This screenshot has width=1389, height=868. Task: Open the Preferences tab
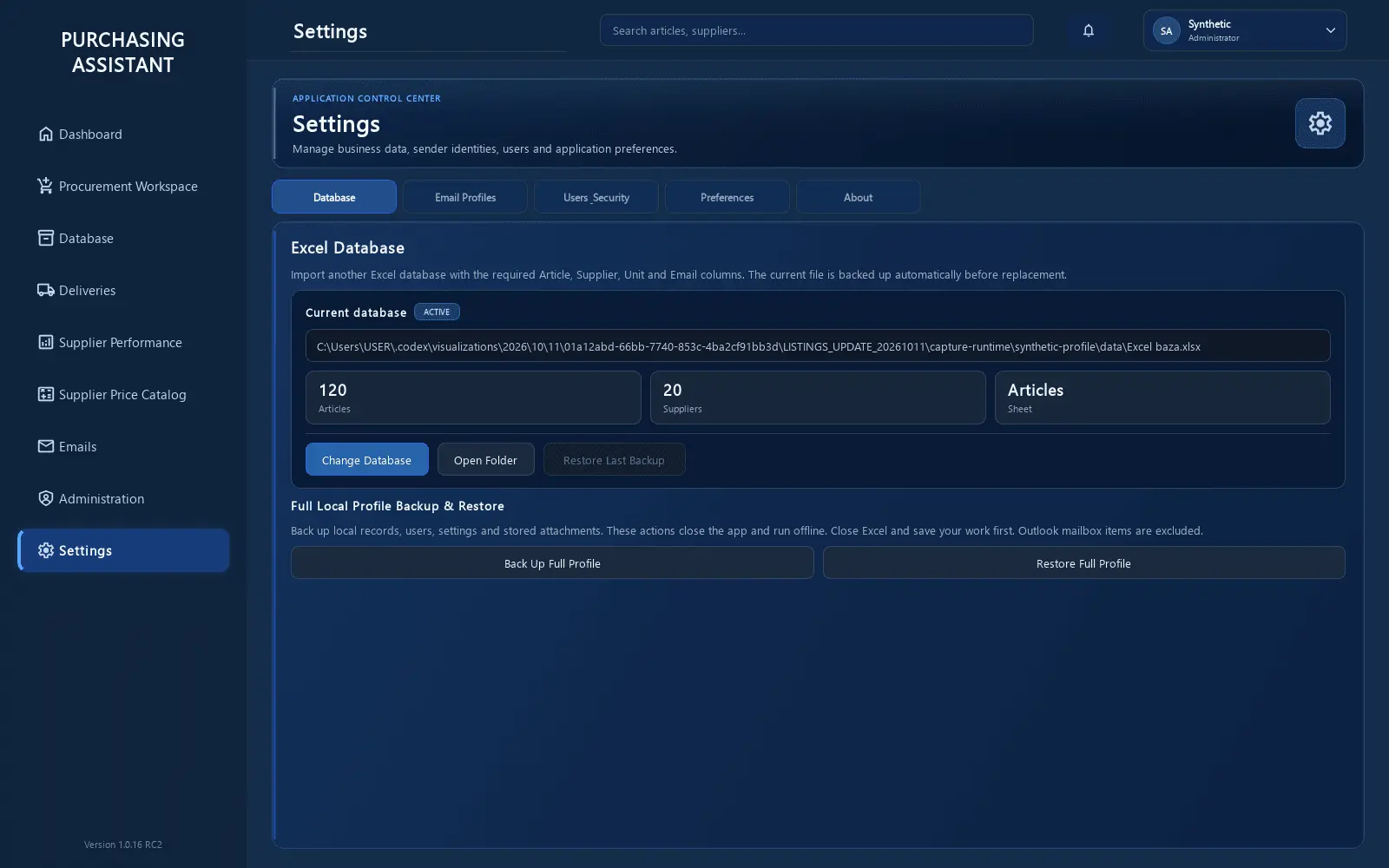tap(727, 197)
